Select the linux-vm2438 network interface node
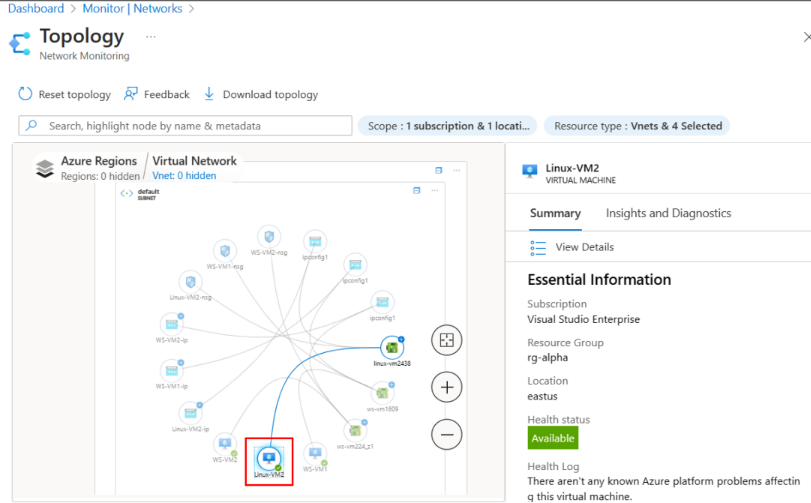The width and height of the screenshot is (811, 503). [x=392, y=347]
